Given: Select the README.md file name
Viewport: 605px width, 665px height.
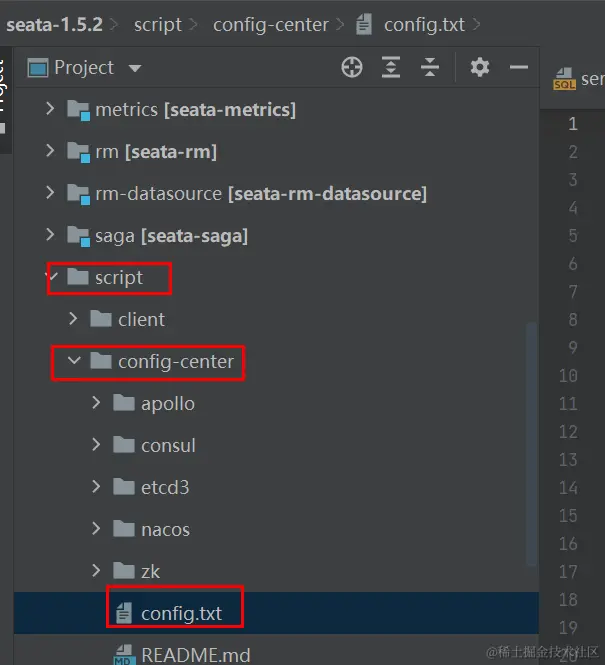Looking at the screenshot, I should coord(195,655).
